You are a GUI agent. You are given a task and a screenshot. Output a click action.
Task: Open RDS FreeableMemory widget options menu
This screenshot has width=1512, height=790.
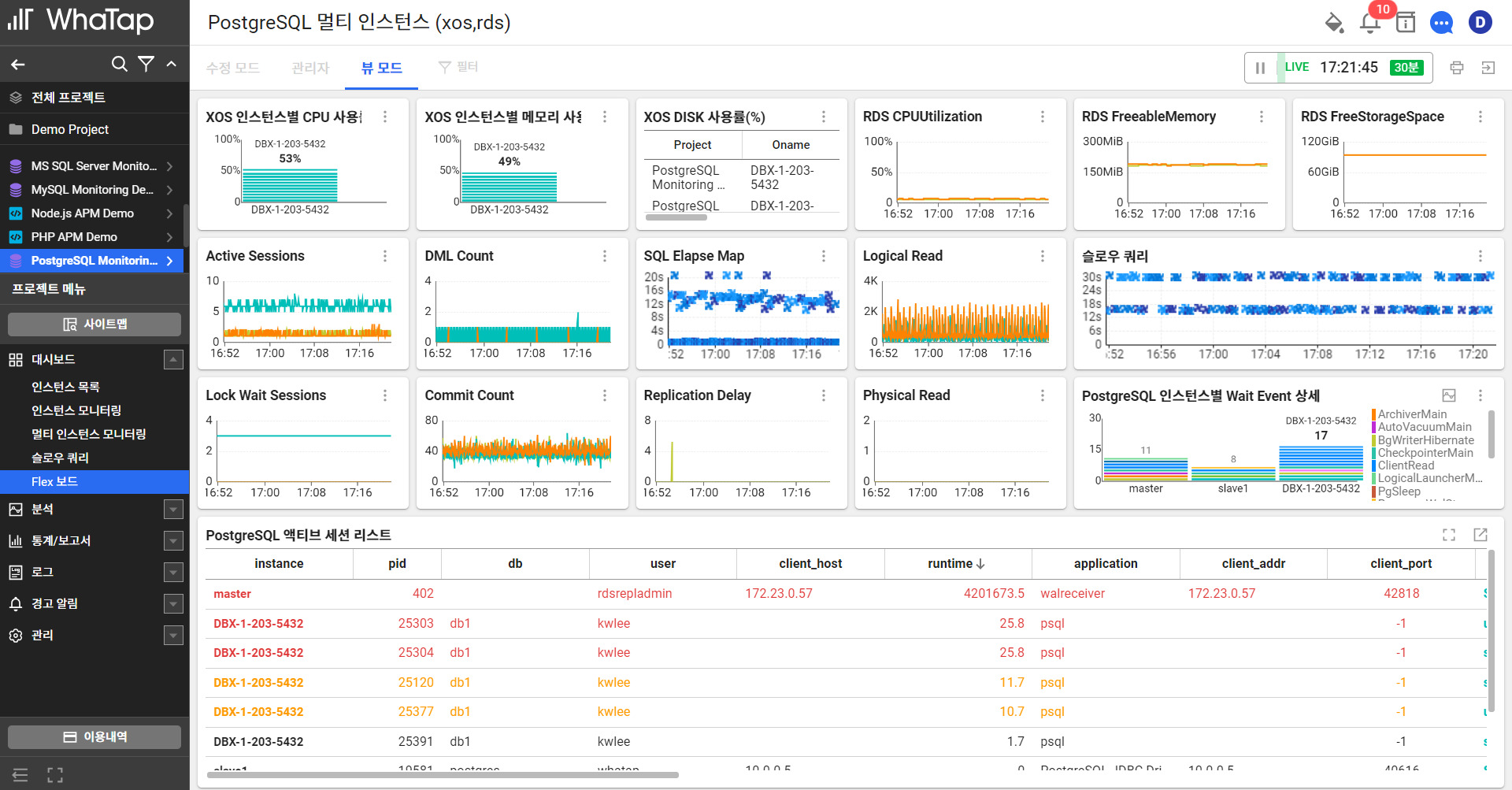click(x=1262, y=117)
